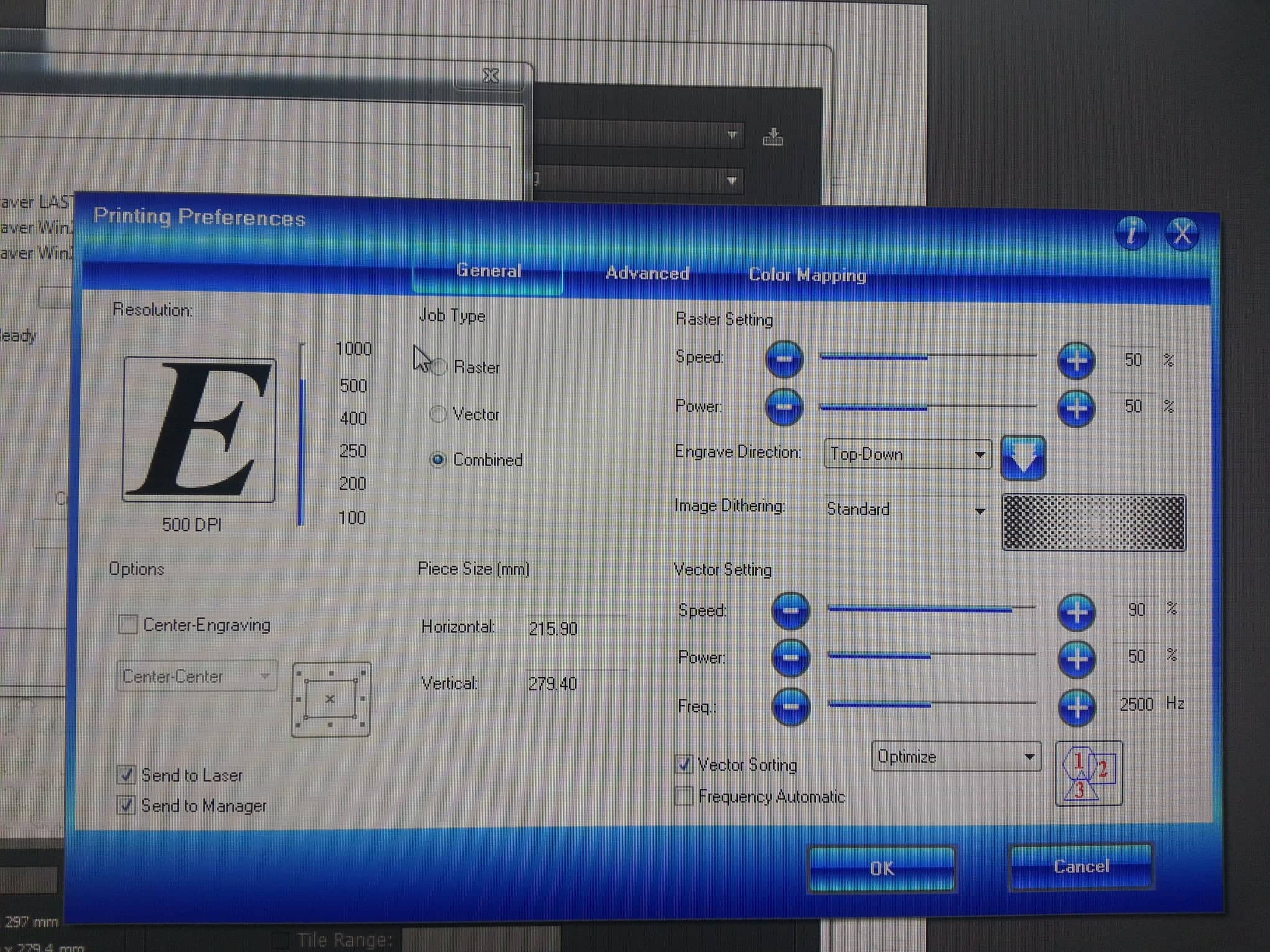Open the Center-Center position dropdown
The height and width of the screenshot is (952, 1270).
(x=197, y=676)
